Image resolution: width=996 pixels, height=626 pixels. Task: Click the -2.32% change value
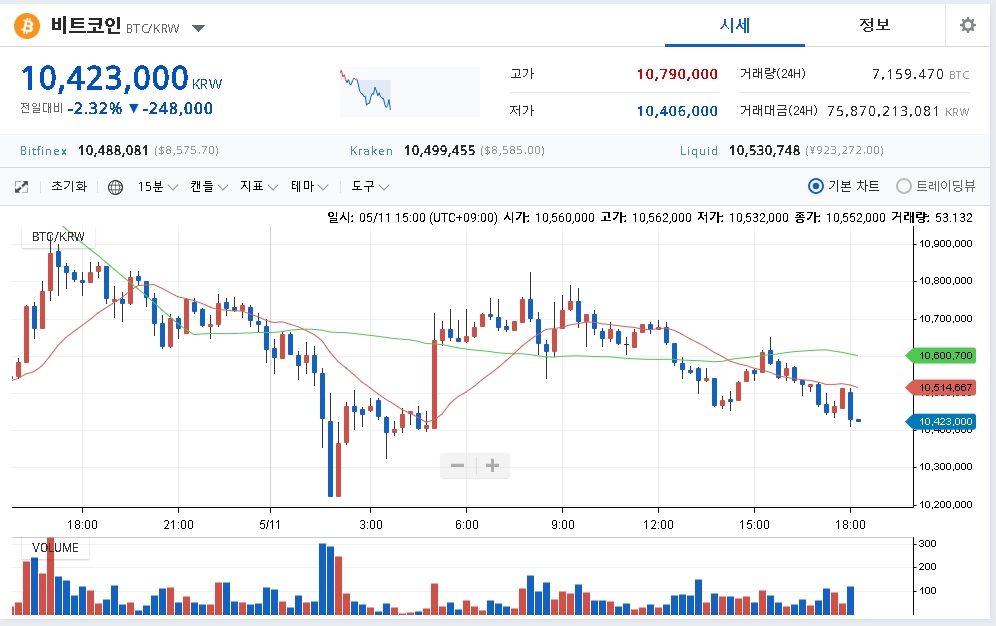95,109
